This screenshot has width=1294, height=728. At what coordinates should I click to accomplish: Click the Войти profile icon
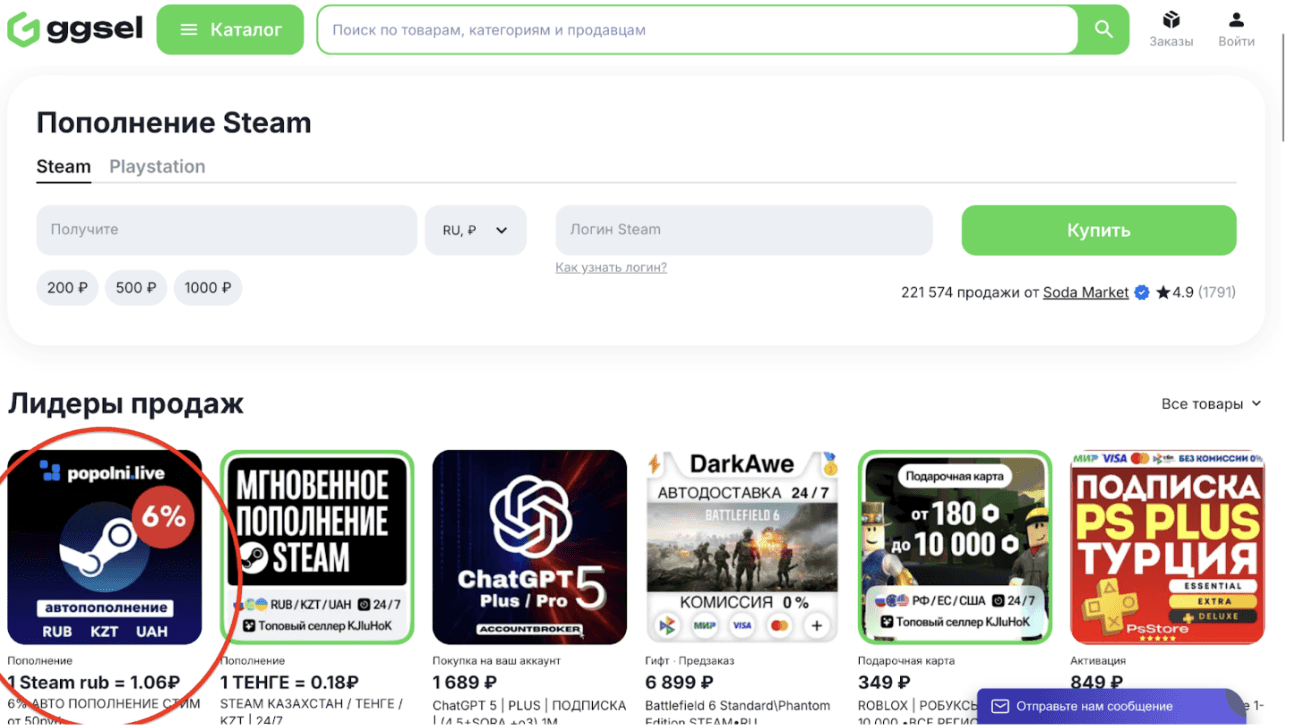(x=1236, y=29)
